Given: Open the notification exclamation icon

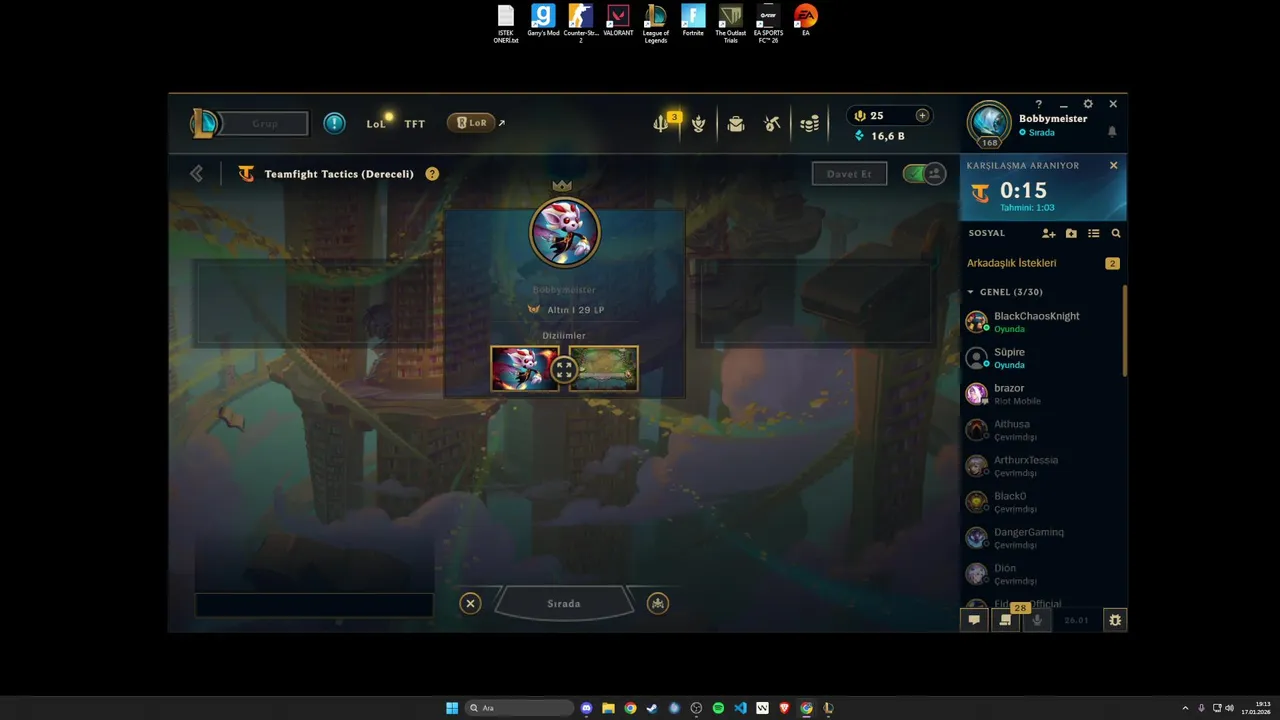Looking at the screenshot, I should [334, 123].
